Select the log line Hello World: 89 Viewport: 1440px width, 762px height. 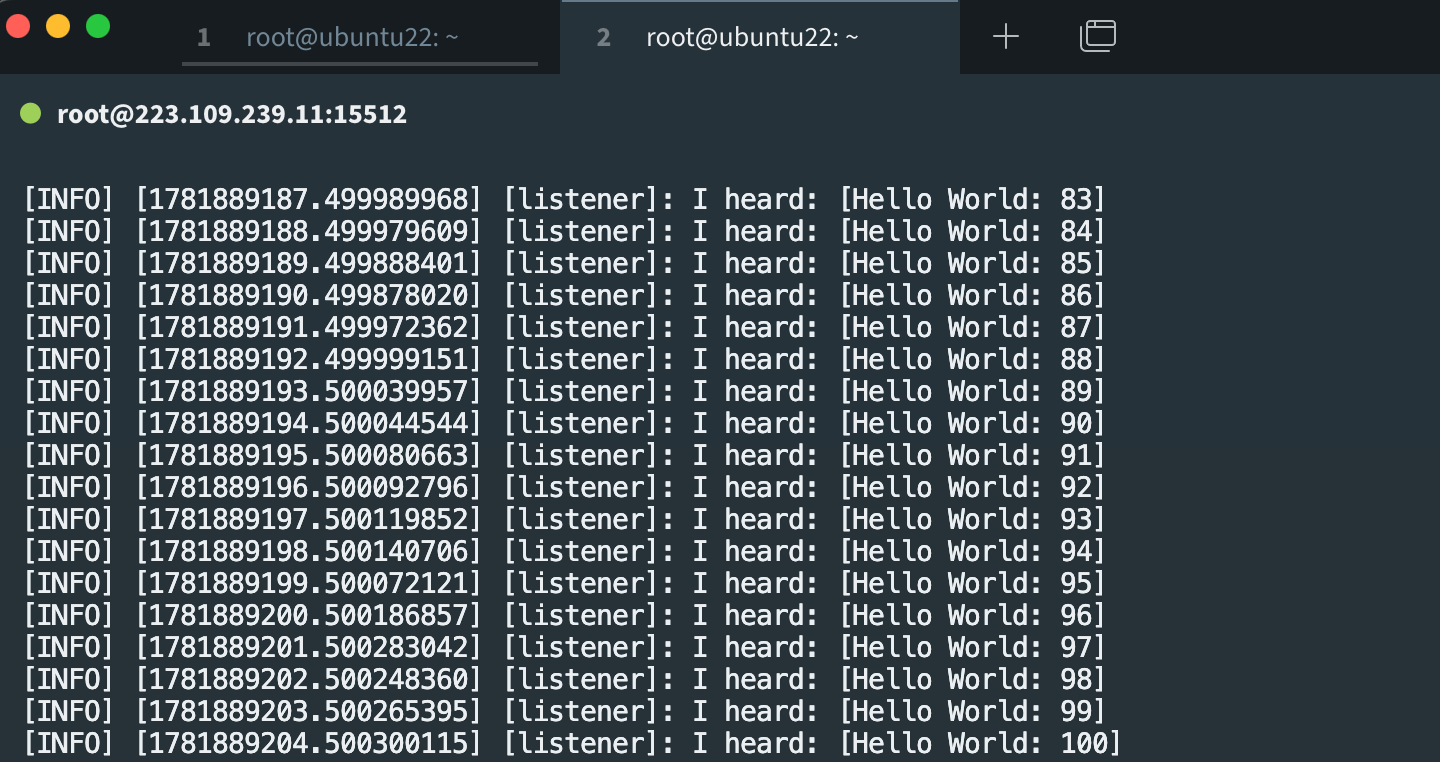(564, 391)
